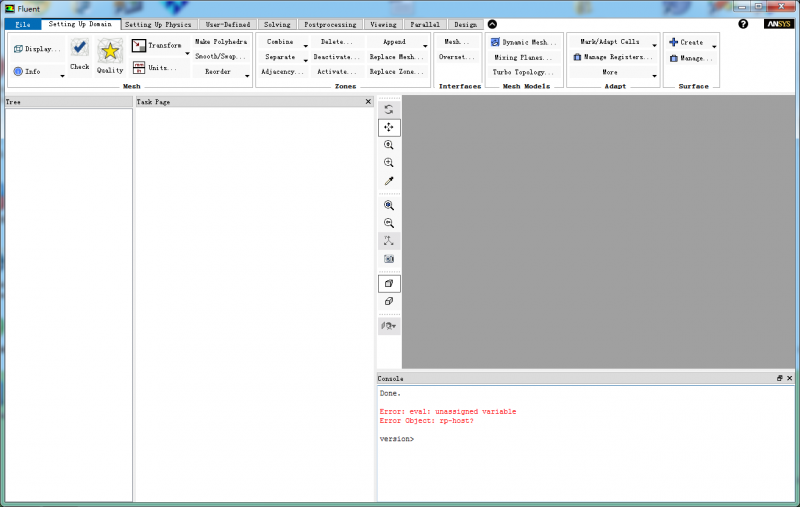Viewport: 800px width, 507px height.
Task: Click the star Quality button
Action: (110, 56)
